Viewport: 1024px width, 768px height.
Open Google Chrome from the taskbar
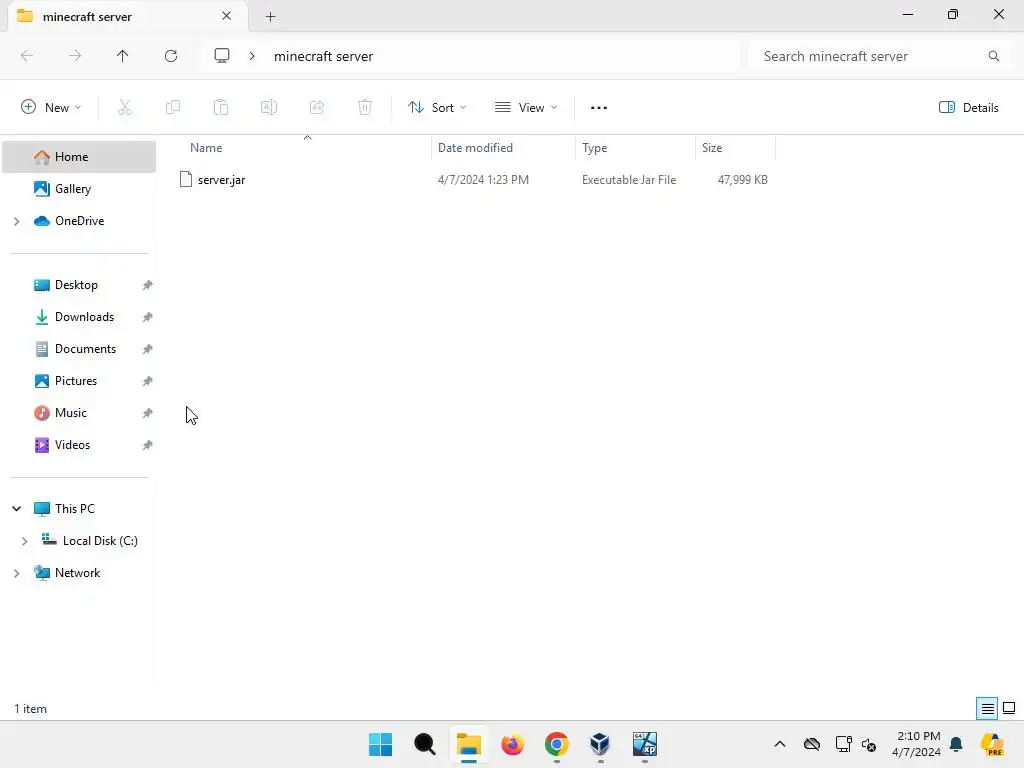[557, 744]
